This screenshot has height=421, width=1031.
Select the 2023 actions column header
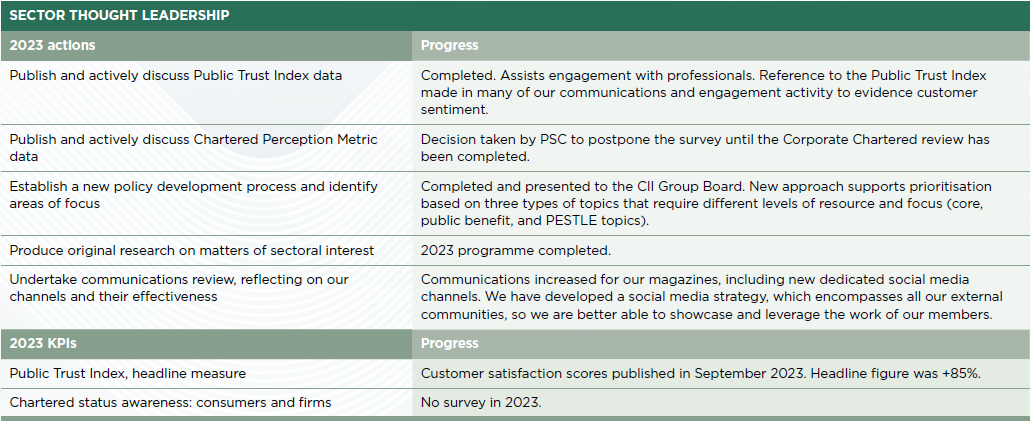point(52,45)
